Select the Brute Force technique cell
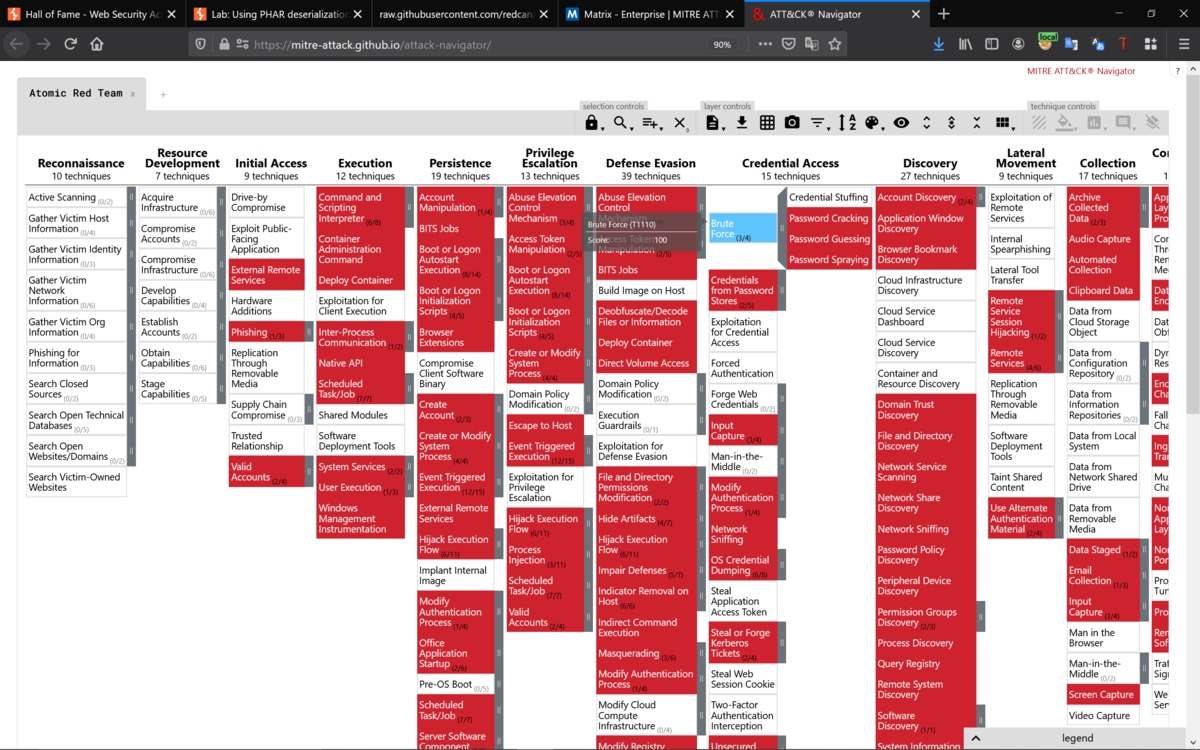Screen dimensions: 1200x750 point(742,228)
